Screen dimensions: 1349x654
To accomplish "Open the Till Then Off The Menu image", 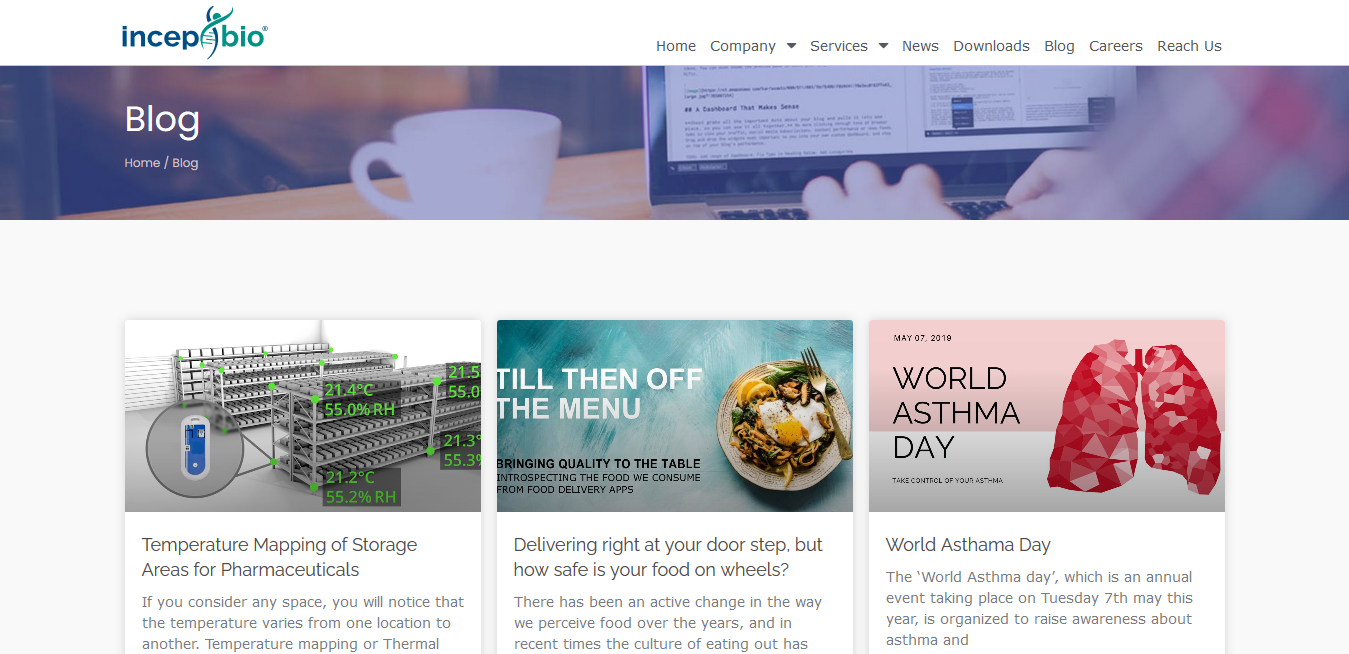I will click(675, 416).
